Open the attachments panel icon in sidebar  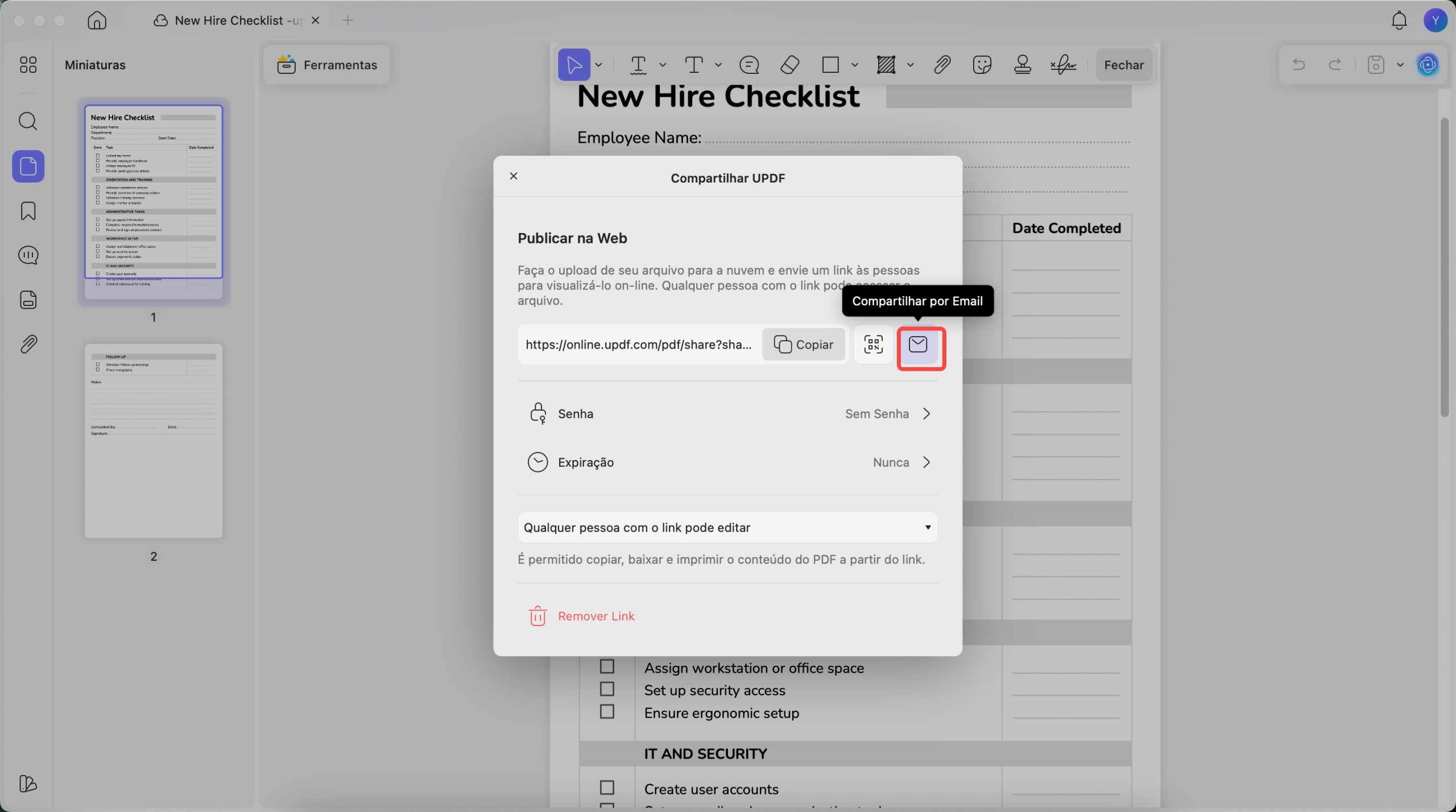coord(28,344)
